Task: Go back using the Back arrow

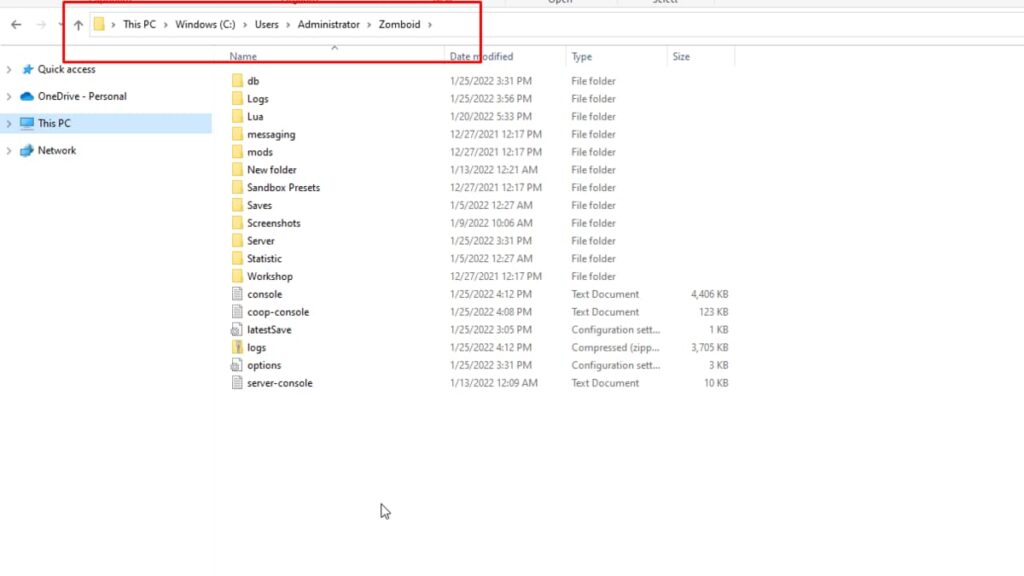Action: [16, 25]
